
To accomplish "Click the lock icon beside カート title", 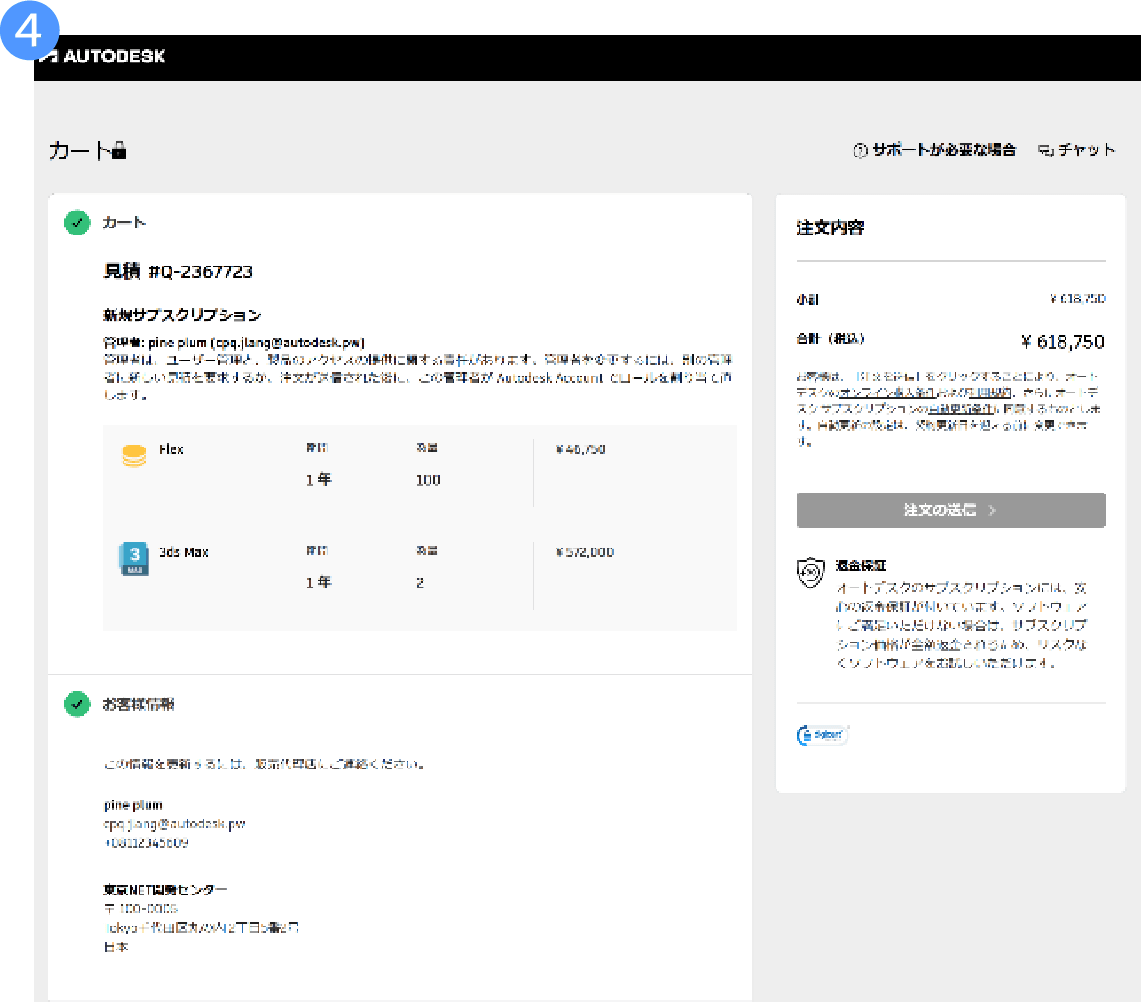I will [x=119, y=150].
